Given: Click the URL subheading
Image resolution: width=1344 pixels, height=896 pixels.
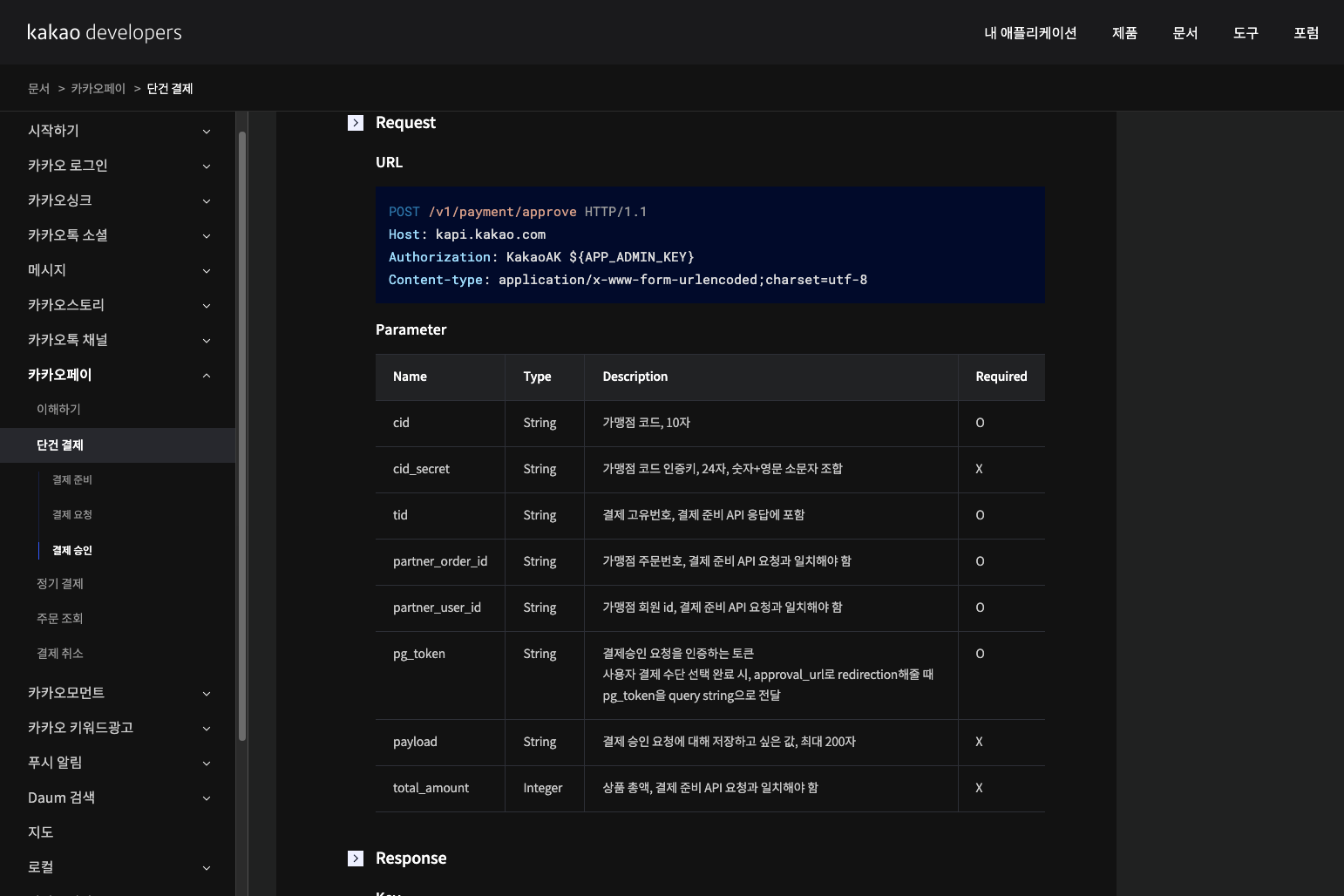Looking at the screenshot, I should [389, 163].
